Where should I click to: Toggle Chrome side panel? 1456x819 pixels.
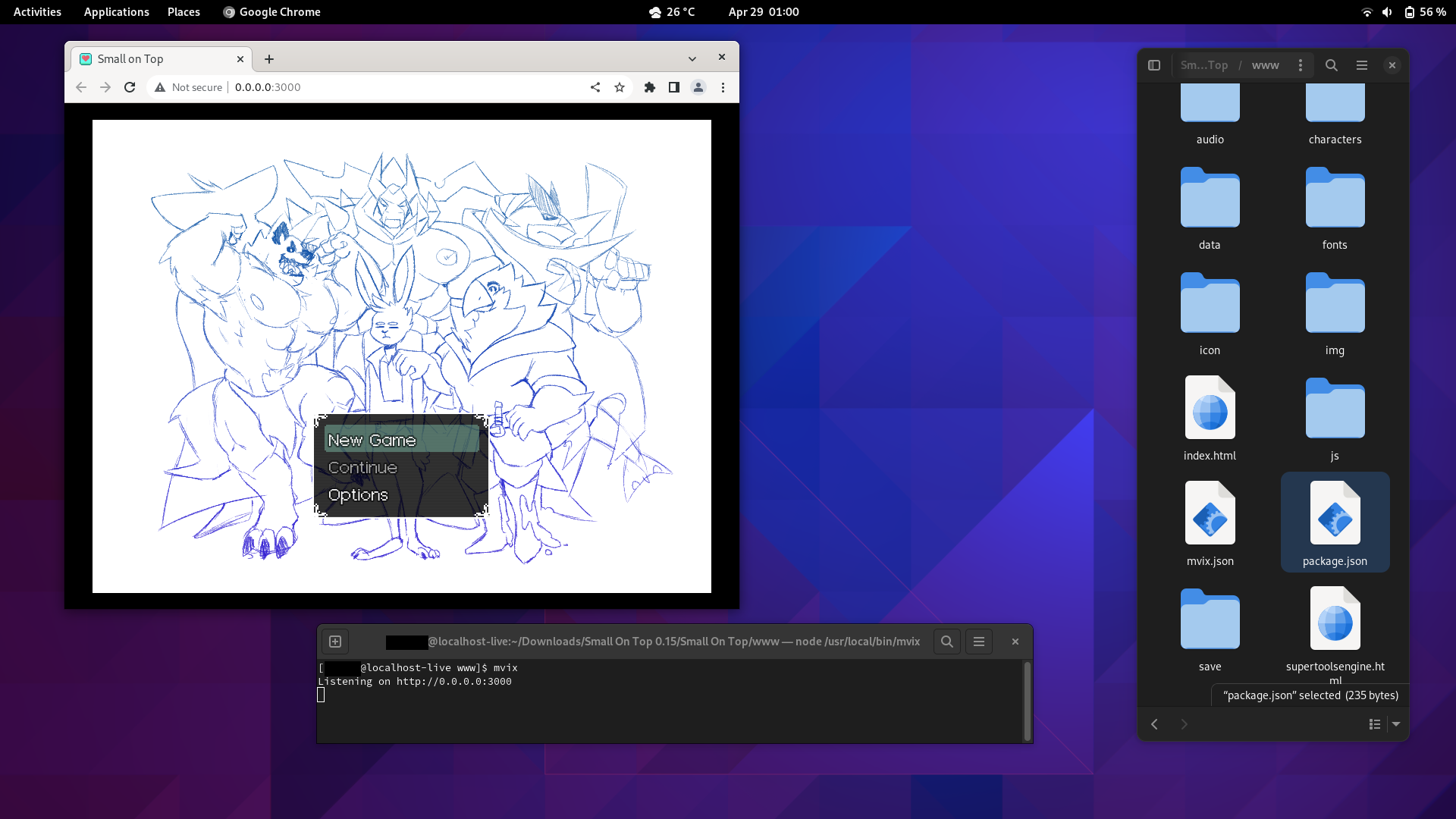pos(674,87)
